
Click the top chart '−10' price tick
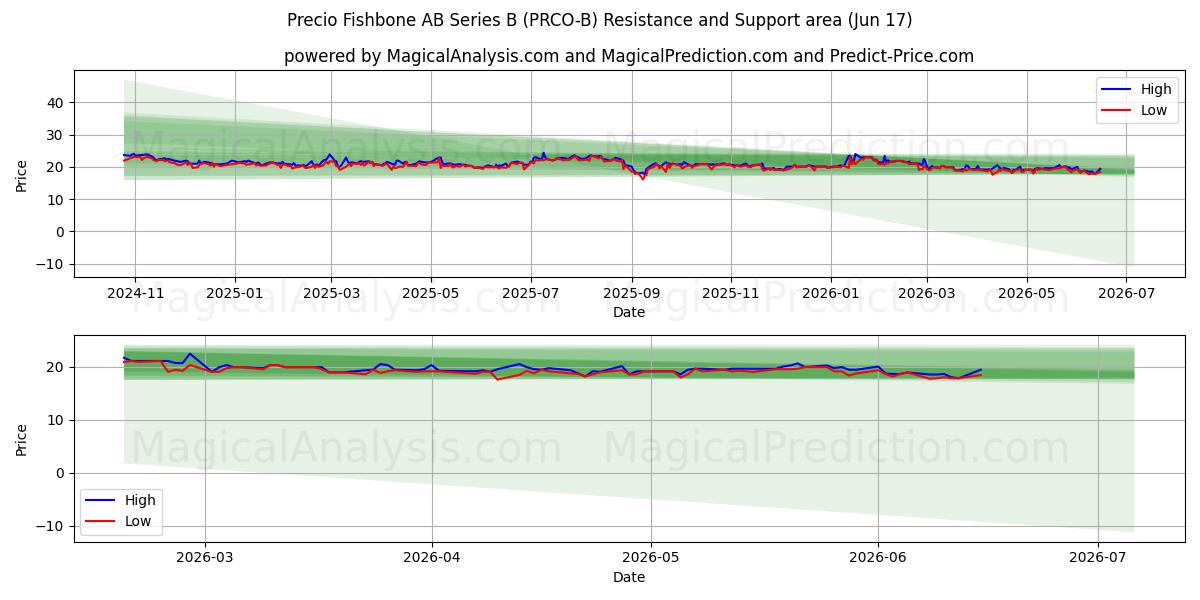50,264
